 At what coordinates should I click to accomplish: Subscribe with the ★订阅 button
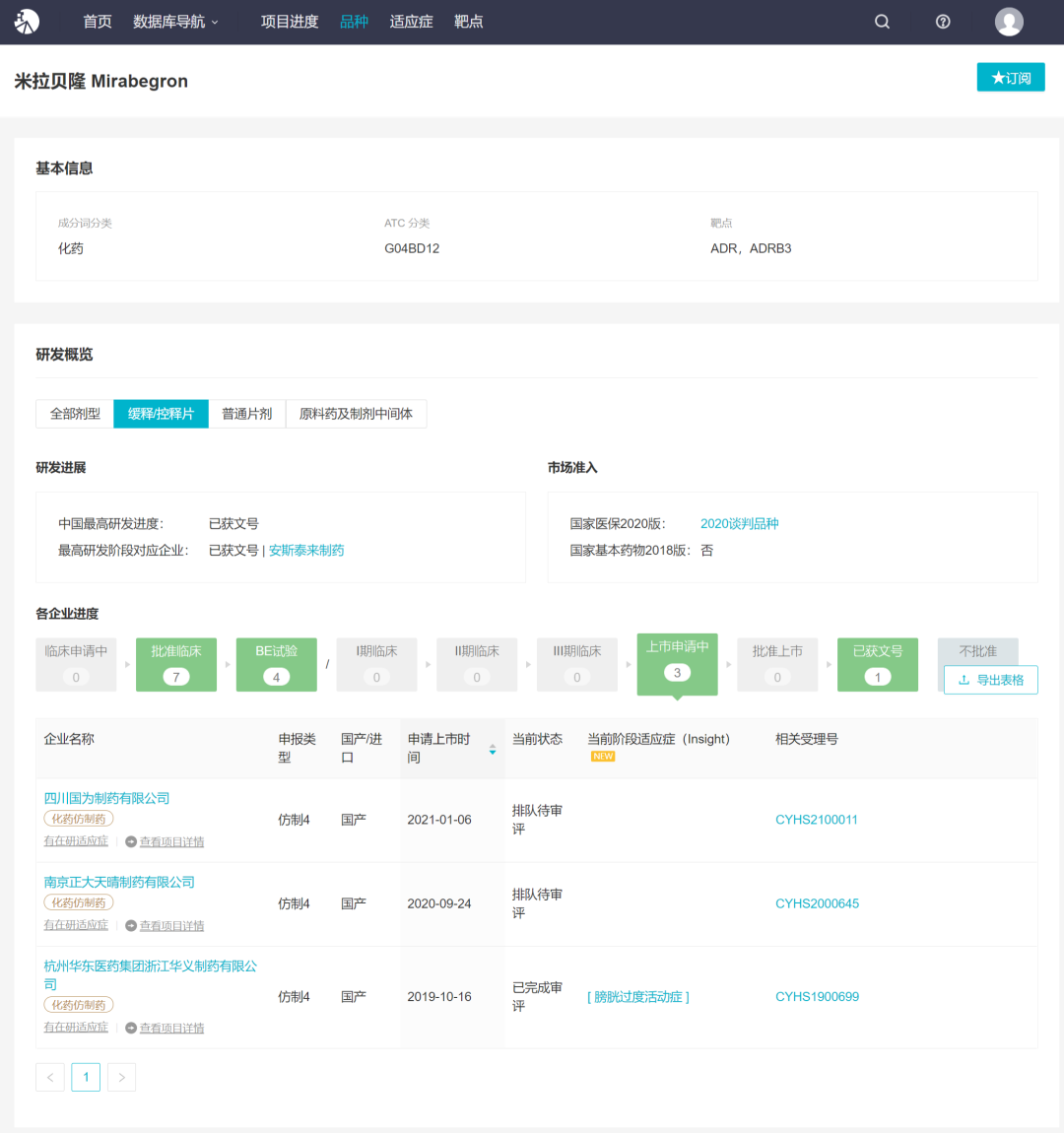tap(1011, 77)
